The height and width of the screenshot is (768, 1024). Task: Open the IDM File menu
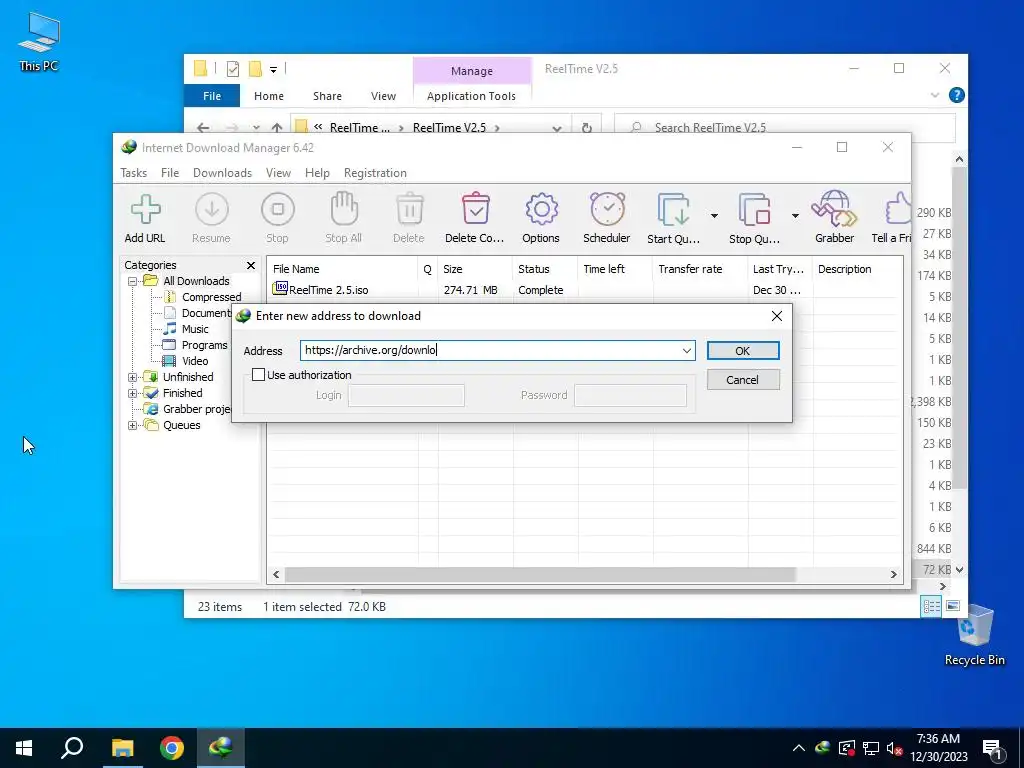170,173
